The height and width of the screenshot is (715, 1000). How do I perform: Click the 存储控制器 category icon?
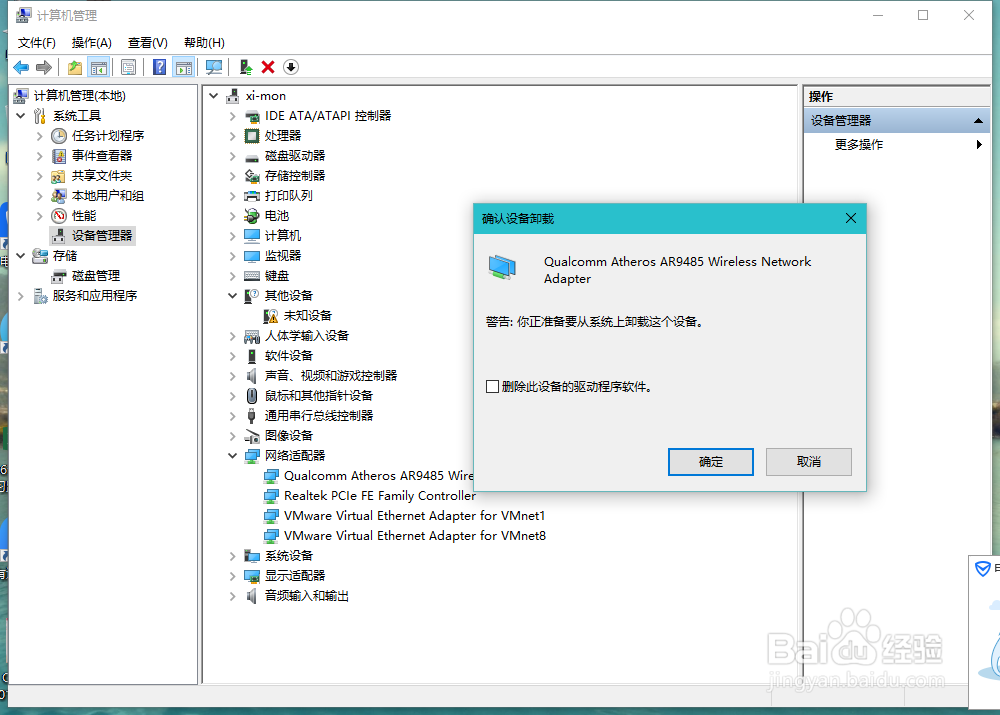[252, 176]
